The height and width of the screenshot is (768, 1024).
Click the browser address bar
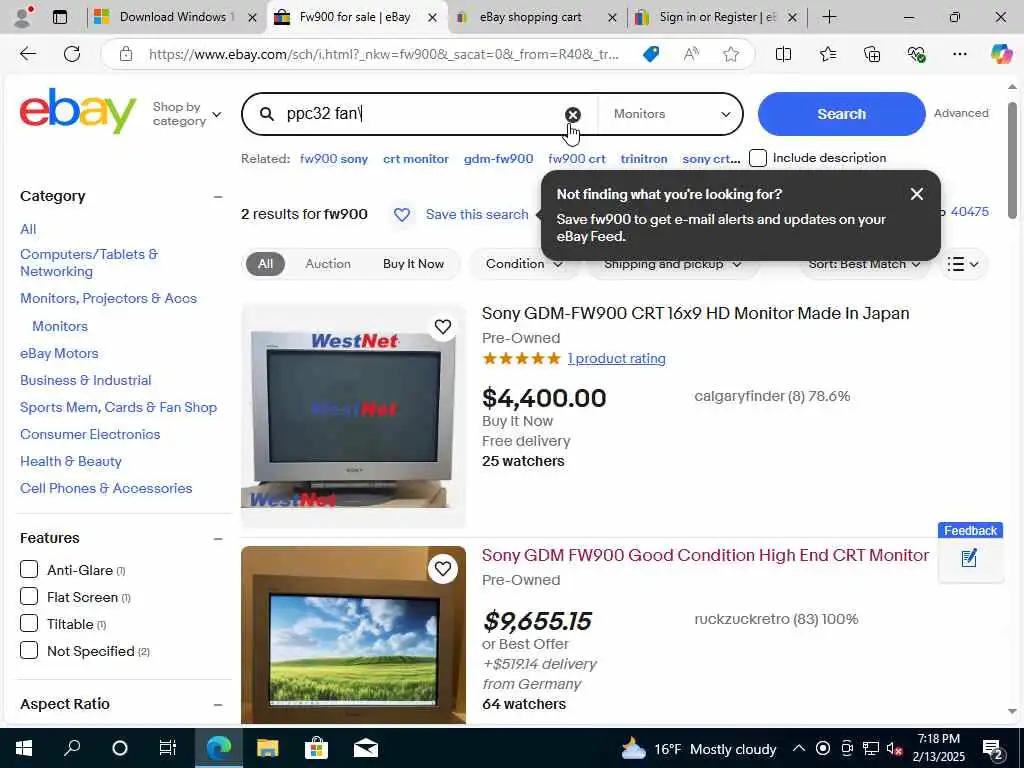[x=383, y=54]
